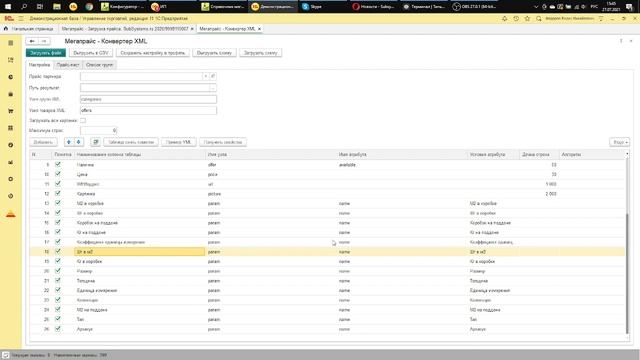This screenshot has height=360, width=640.
Task: Open Task View on the taskbar
Action: click(40, 6)
